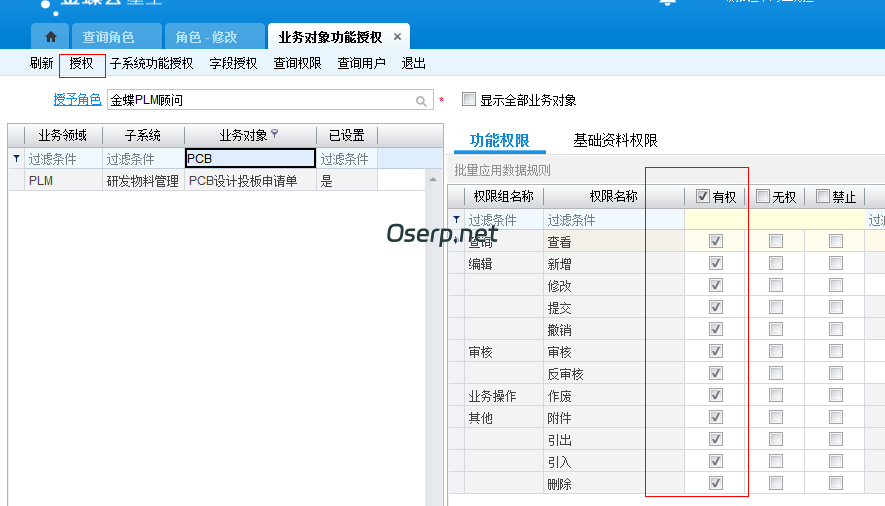
Task: Click the 子系统 filter condition field
Action: 143,159
